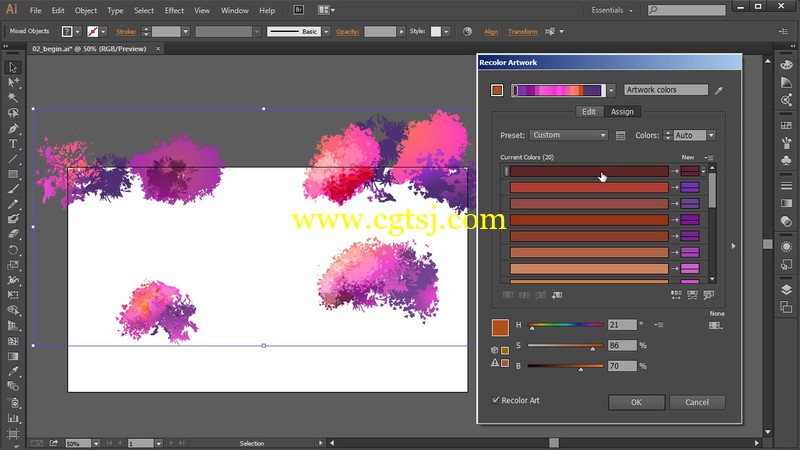Toggle recolor arrow for bright red second row
The image size is (800, 450).
click(x=674, y=188)
